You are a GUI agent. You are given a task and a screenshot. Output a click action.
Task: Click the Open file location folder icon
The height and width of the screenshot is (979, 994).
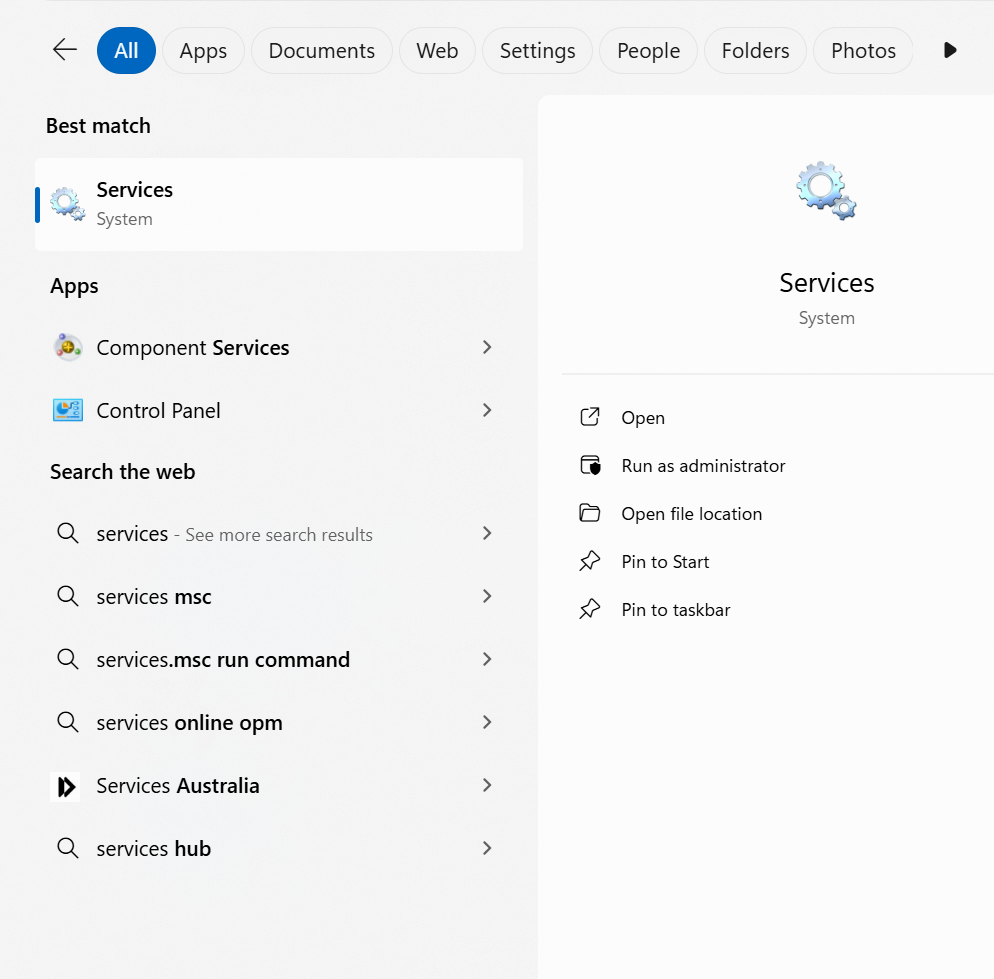(590, 514)
